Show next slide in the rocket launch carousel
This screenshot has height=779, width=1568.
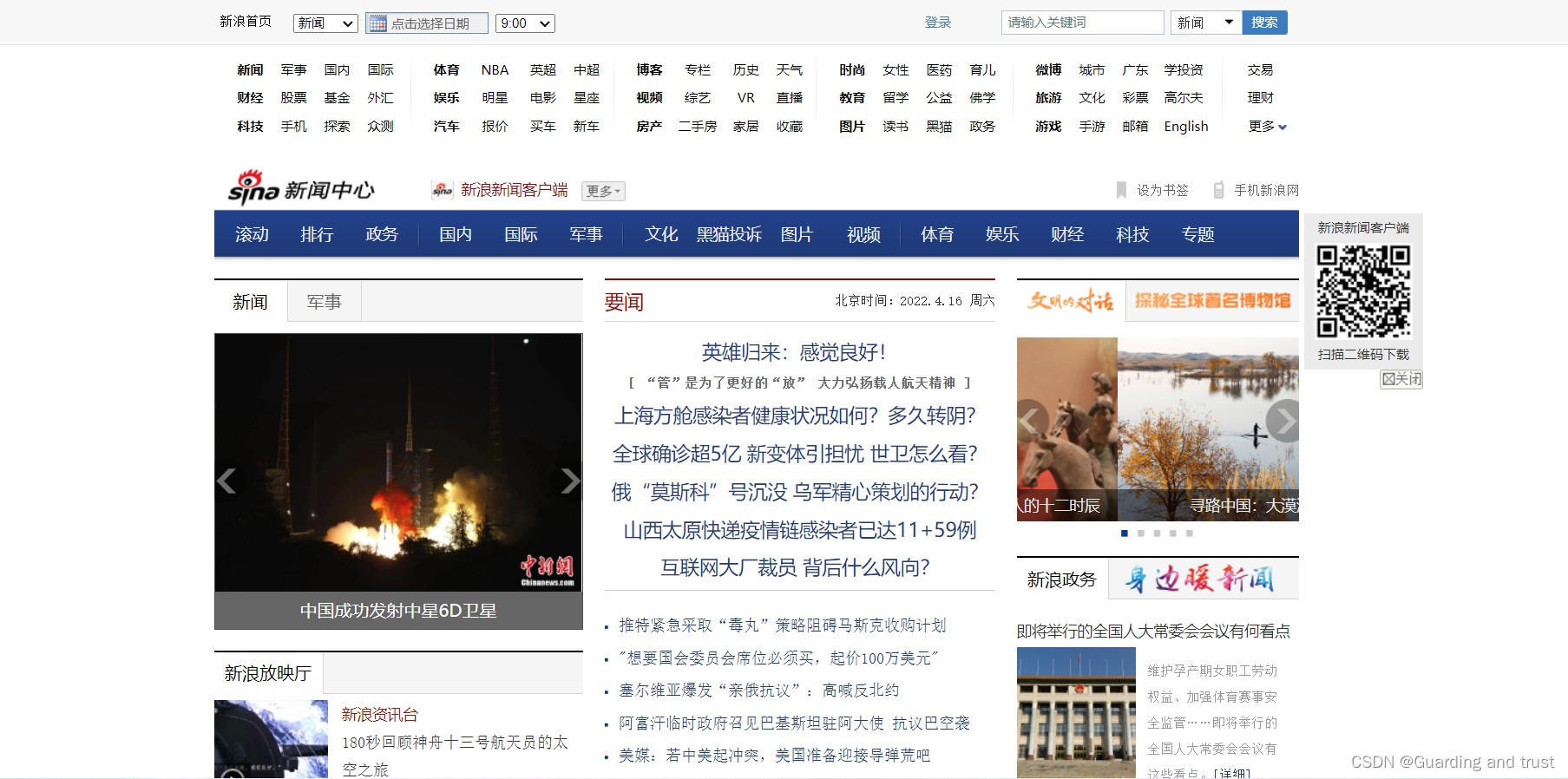pyautogui.click(x=569, y=480)
